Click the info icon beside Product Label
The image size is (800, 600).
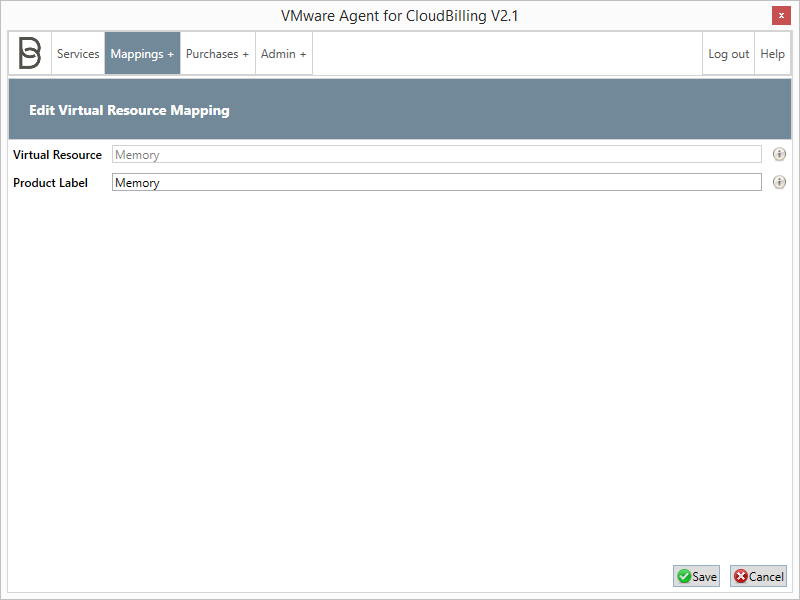(778, 182)
